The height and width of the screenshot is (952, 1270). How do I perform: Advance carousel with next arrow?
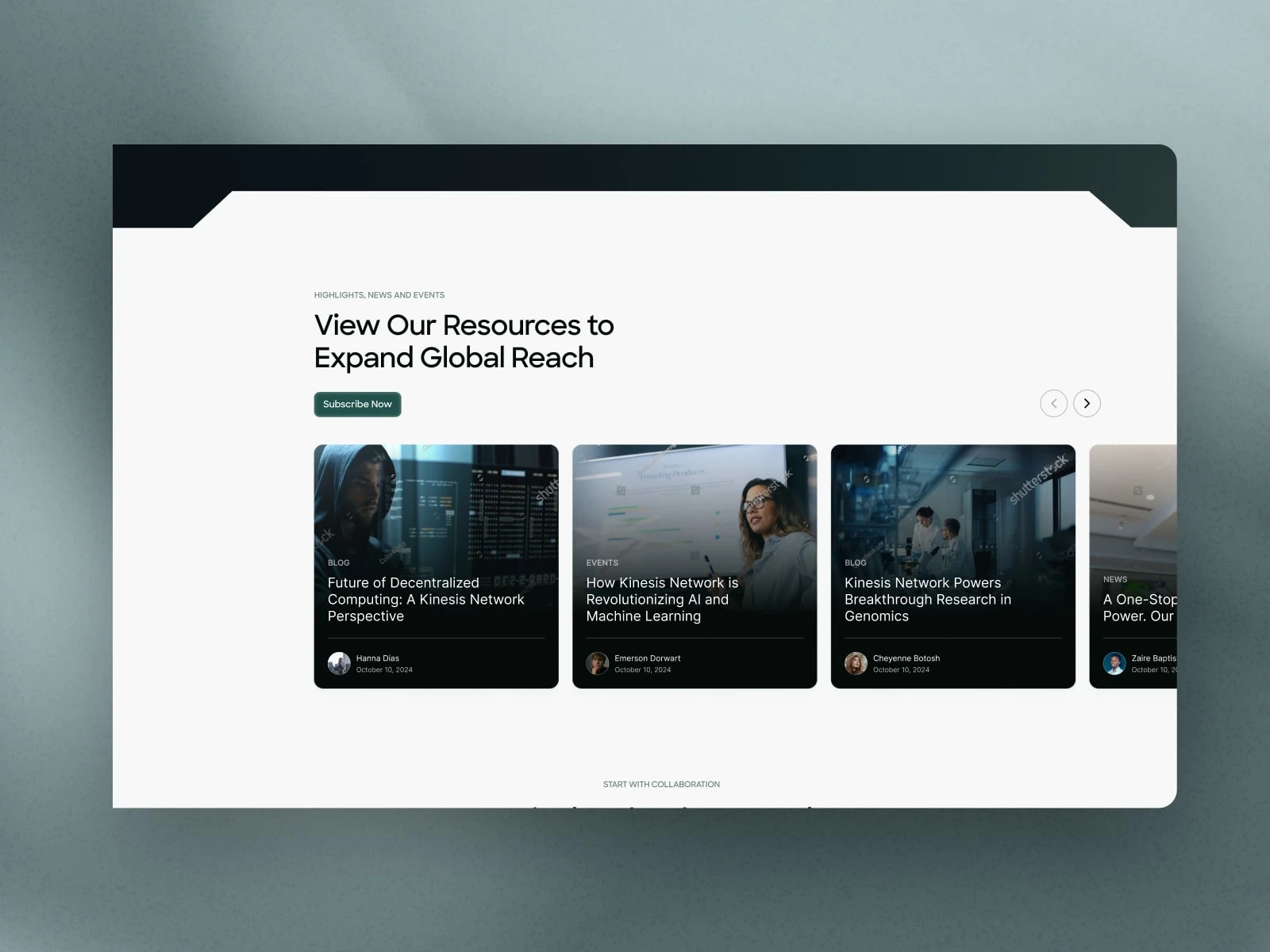(1087, 403)
